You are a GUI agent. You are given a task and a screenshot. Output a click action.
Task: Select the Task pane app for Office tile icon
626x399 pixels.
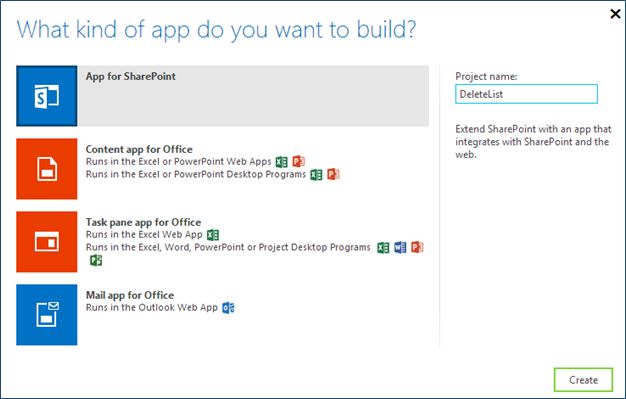click(x=47, y=242)
